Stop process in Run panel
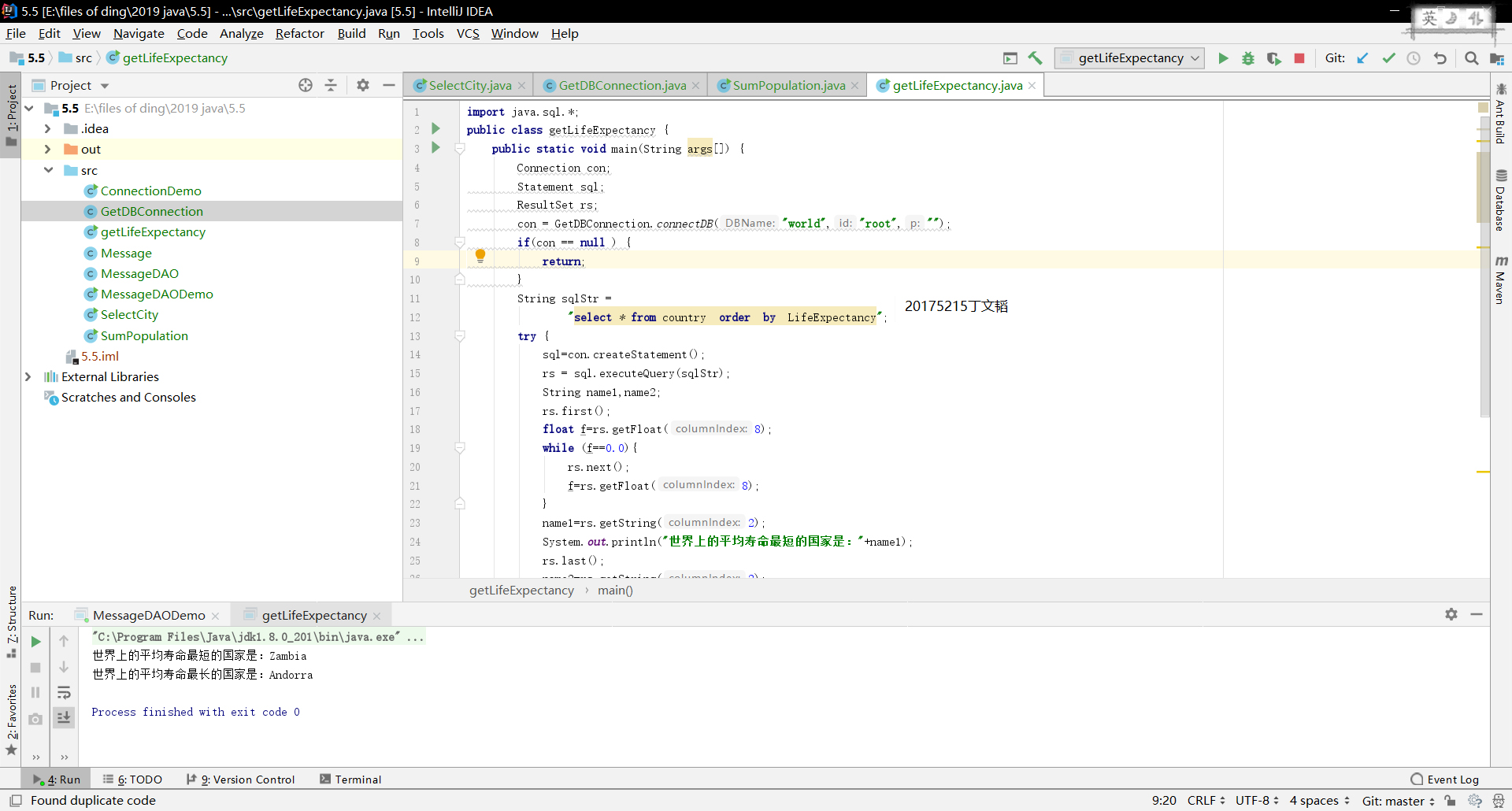1512x811 pixels. pos(35,668)
